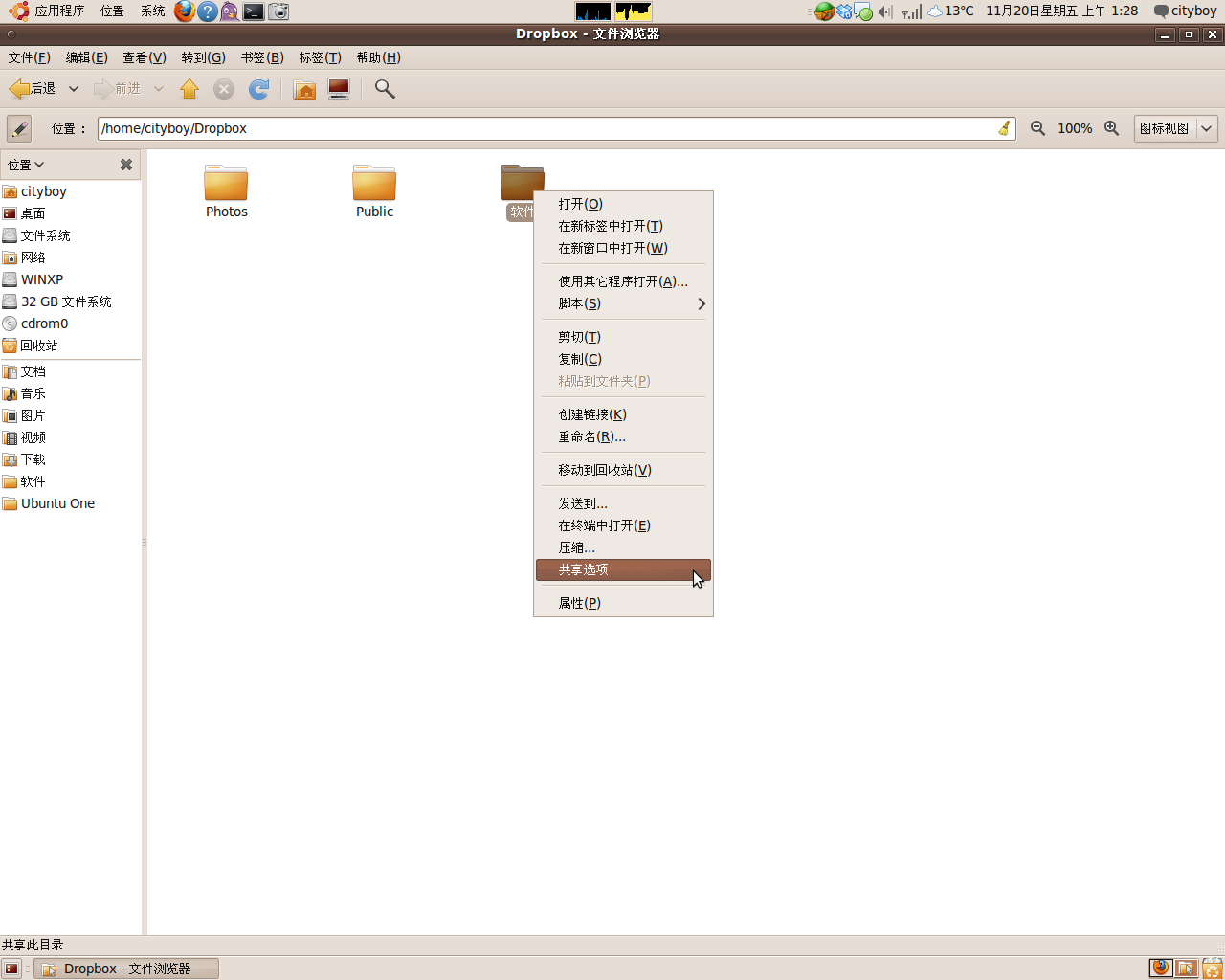Zoom out with the minus magnifier
The width and height of the screenshot is (1225, 980).
click(x=1037, y=128)
